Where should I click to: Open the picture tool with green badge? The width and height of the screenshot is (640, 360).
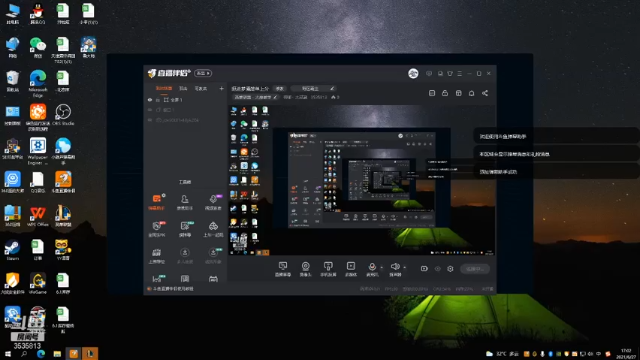click(x=185, y=229)
